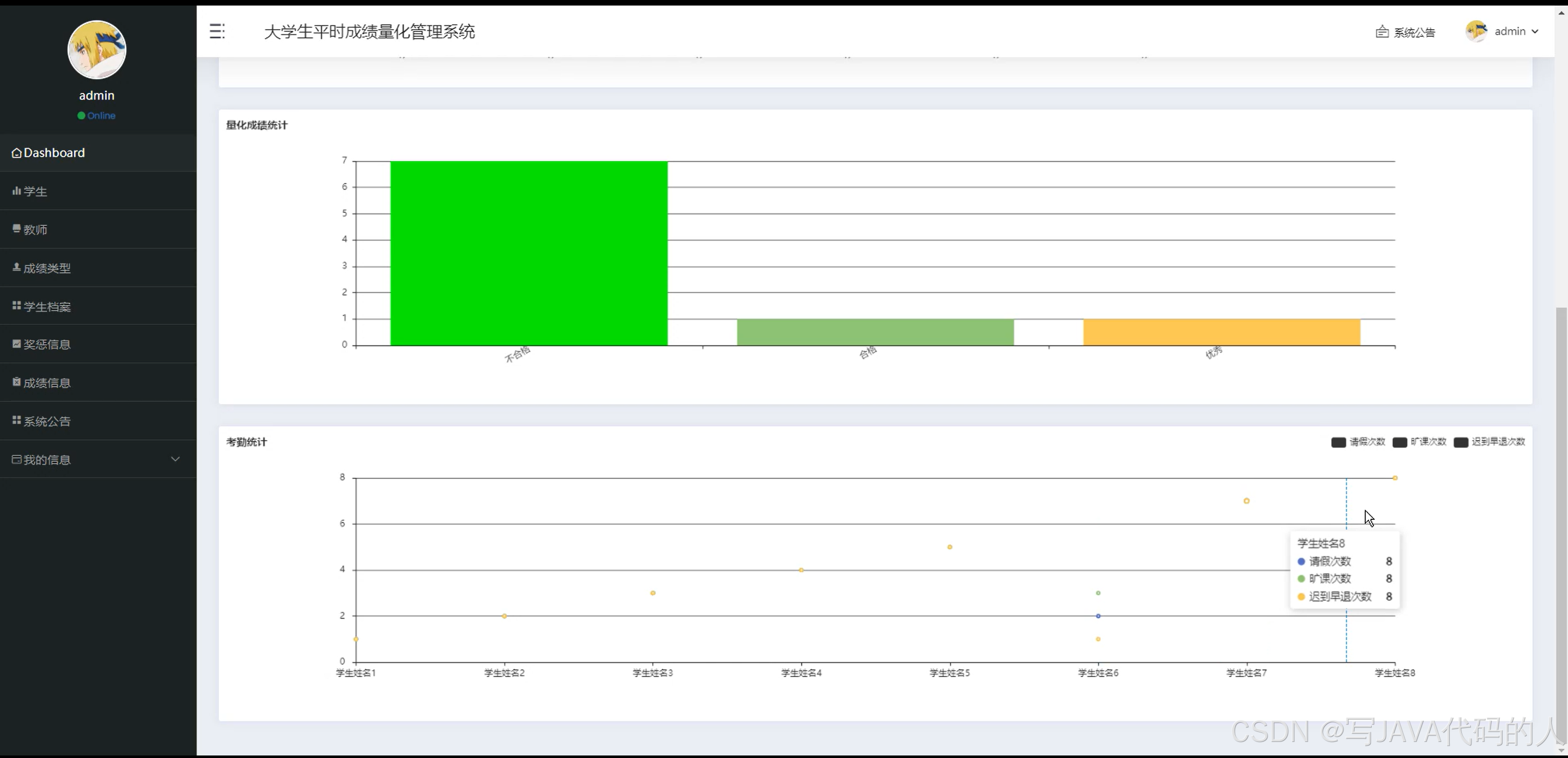Click the small admin avatar in header

click(1476, 31)
